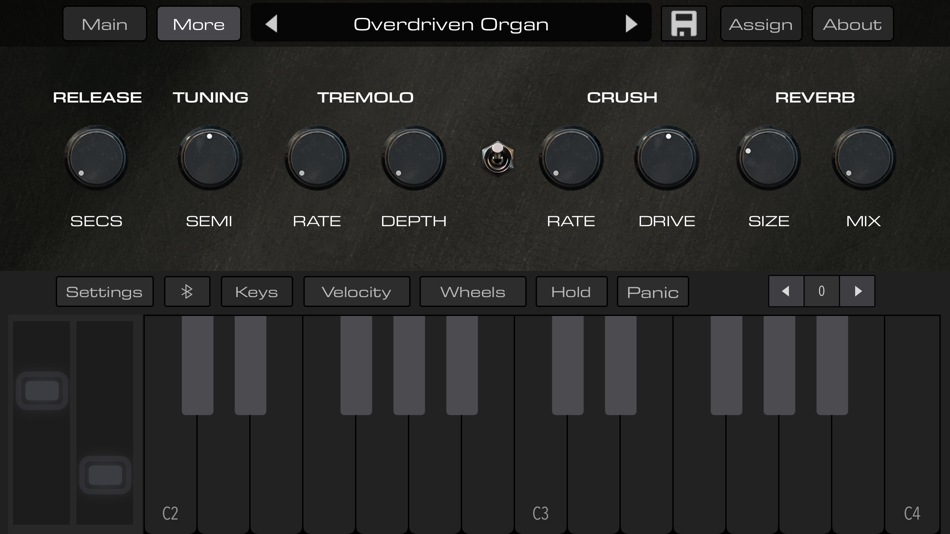This screenshot has width=950, height=534.
Task: Play the G#3 black key
Action: click(x=779, y=365)
